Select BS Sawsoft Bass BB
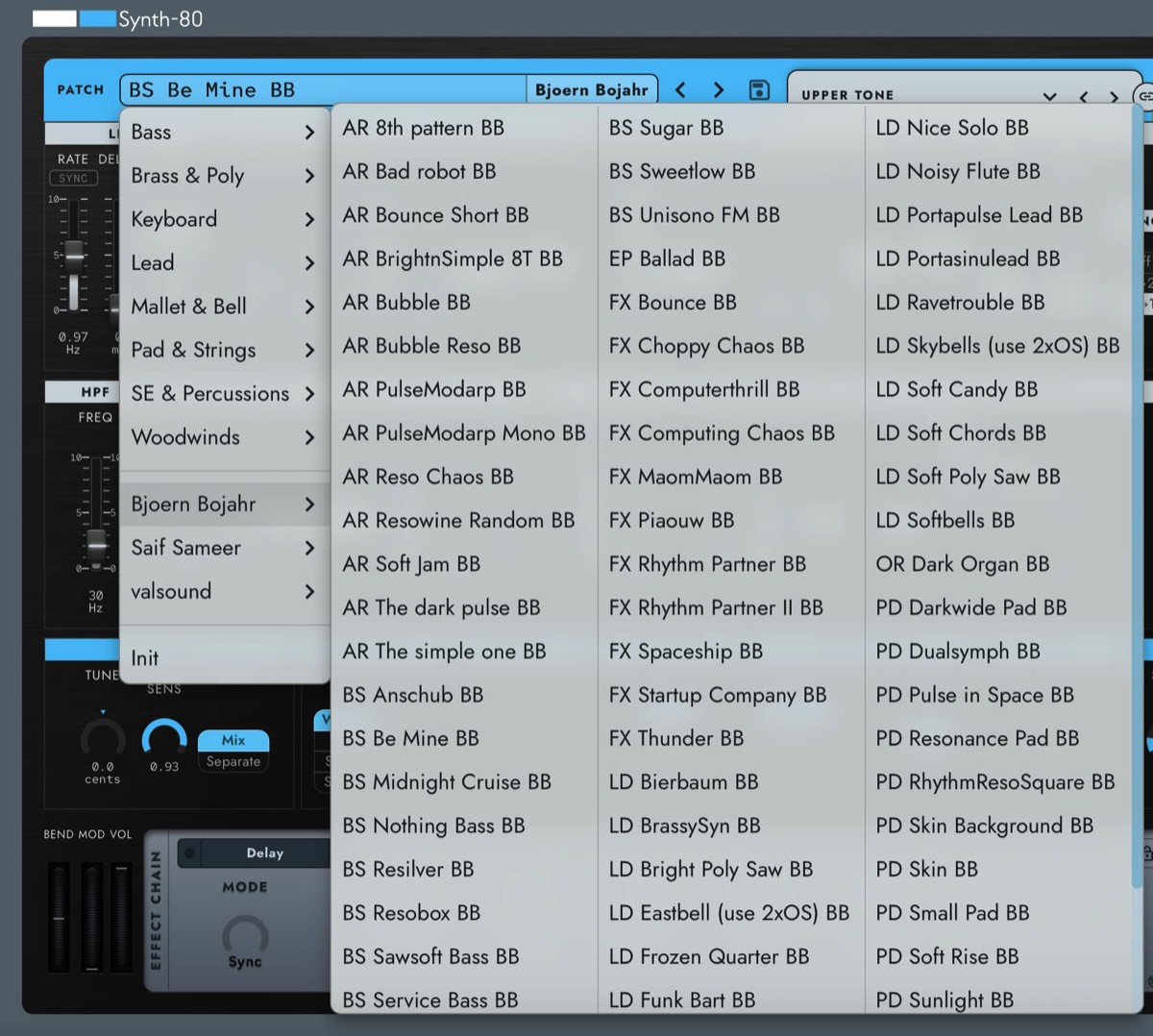Screen dimensions: 1153x1036 (x=464, y=956)
